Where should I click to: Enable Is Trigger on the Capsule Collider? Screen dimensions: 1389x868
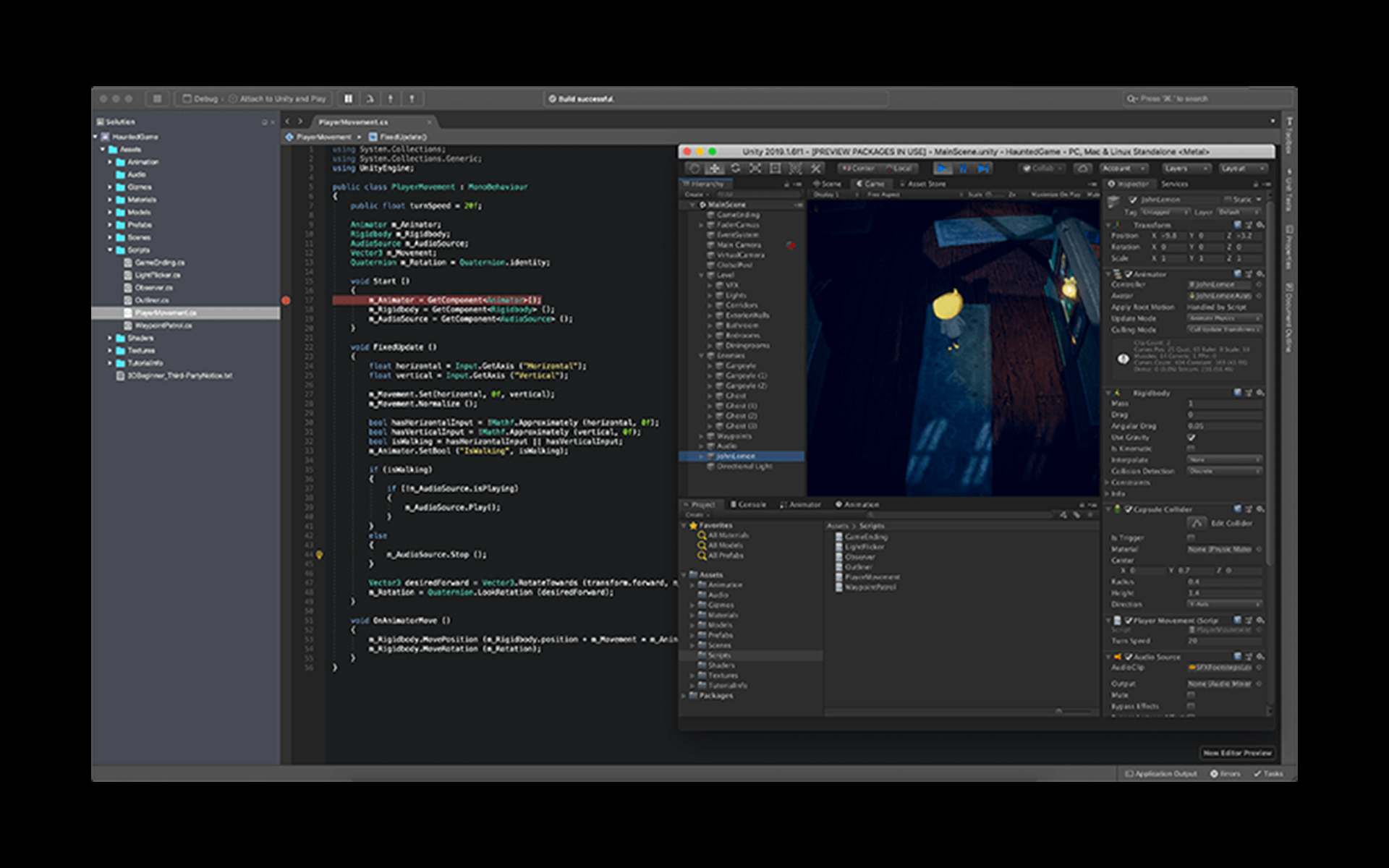pyautogui.click(x=1191, y=538)
